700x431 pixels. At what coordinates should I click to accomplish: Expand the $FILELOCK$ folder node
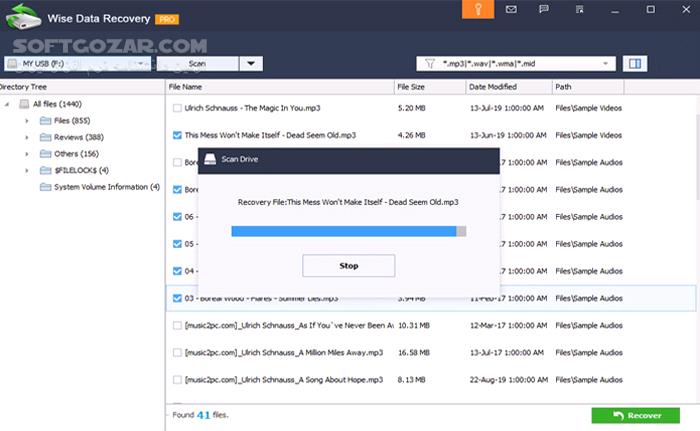coord(27,171)
